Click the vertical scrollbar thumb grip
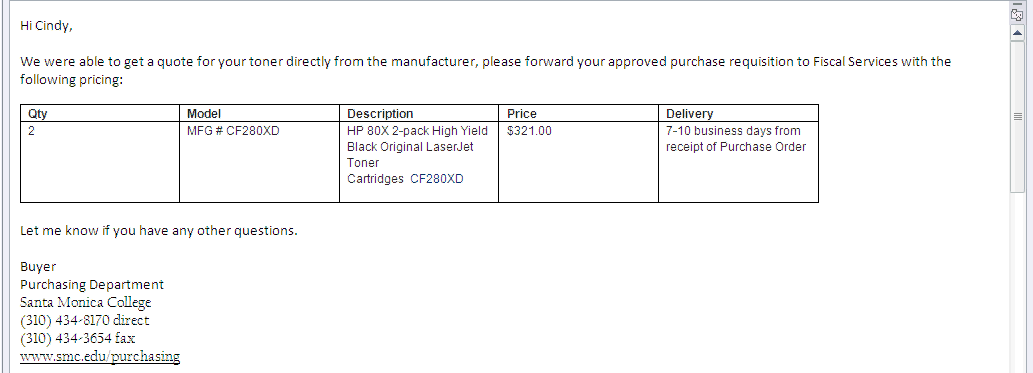The height and width of the screenshot is (373, 1033). click(x=1017, y=116)
